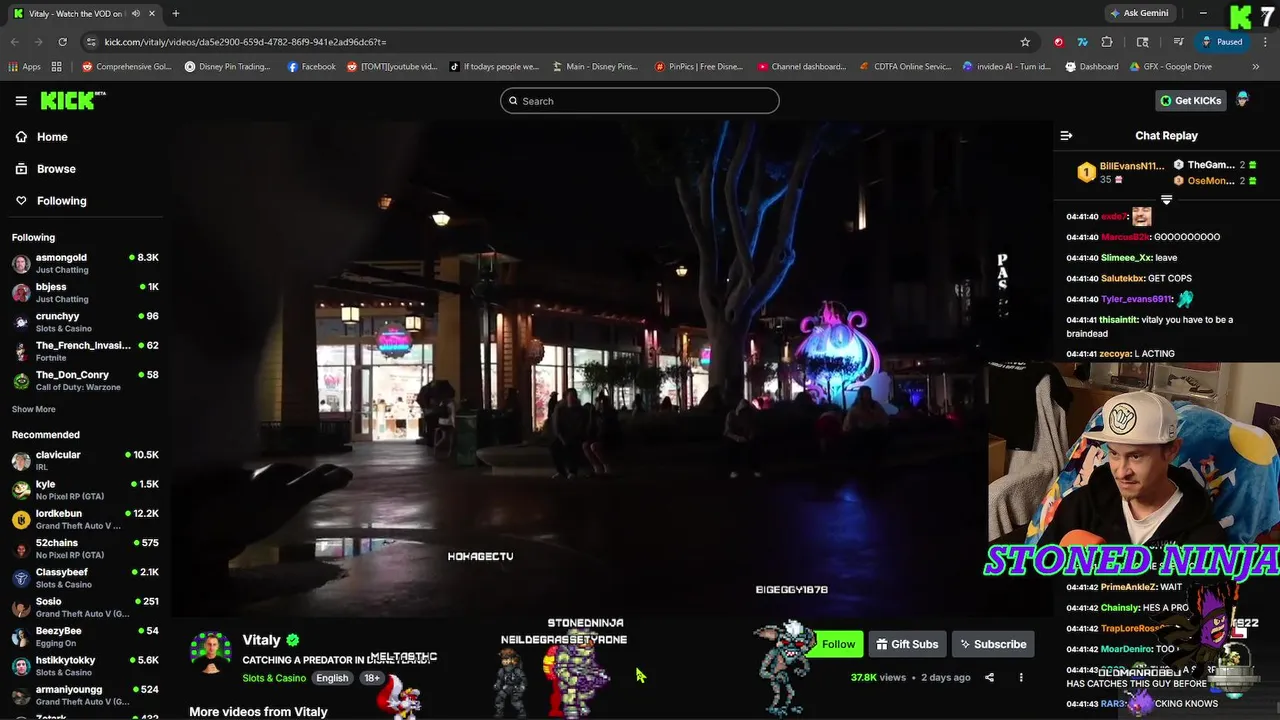Expand the bookmarks overflow chevron
The width and height of the screenshot is (1280, 720).
coord(1256,67)
